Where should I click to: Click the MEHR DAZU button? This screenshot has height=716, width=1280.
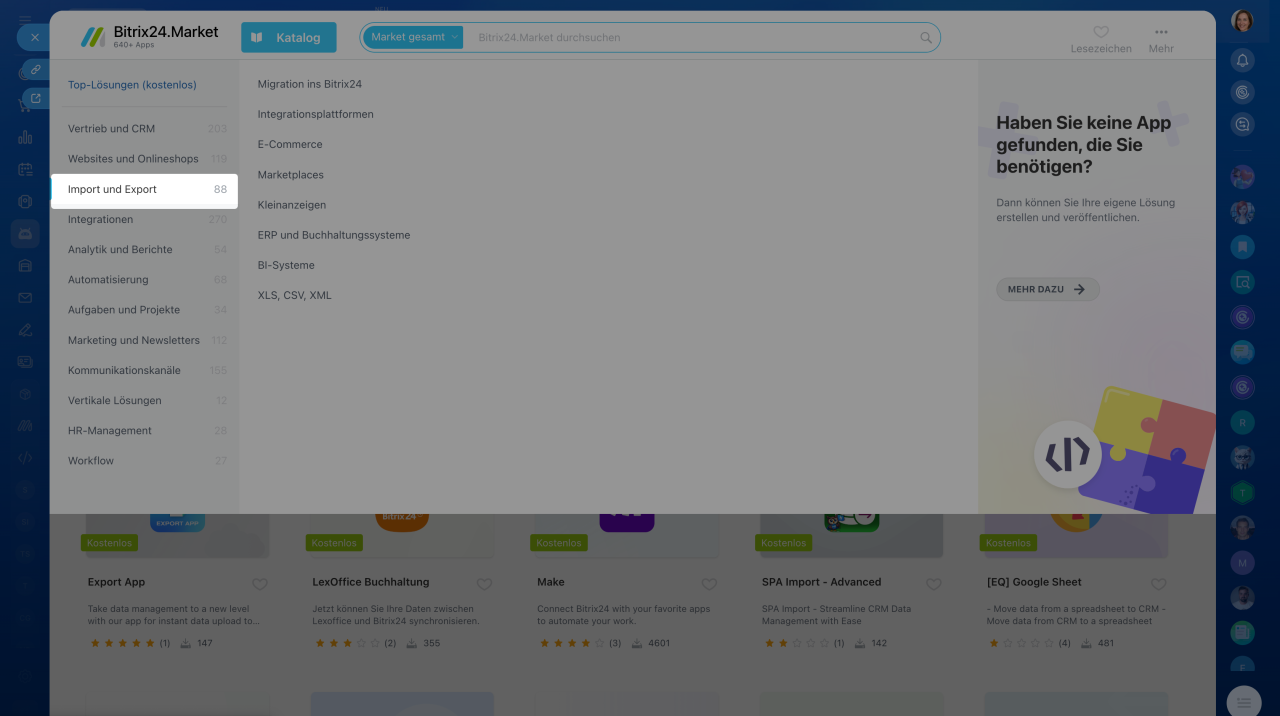[1047, 289]
